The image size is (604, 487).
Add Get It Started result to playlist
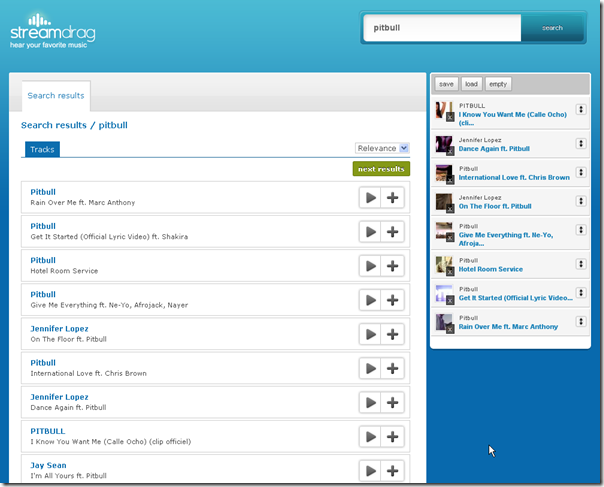393,232
